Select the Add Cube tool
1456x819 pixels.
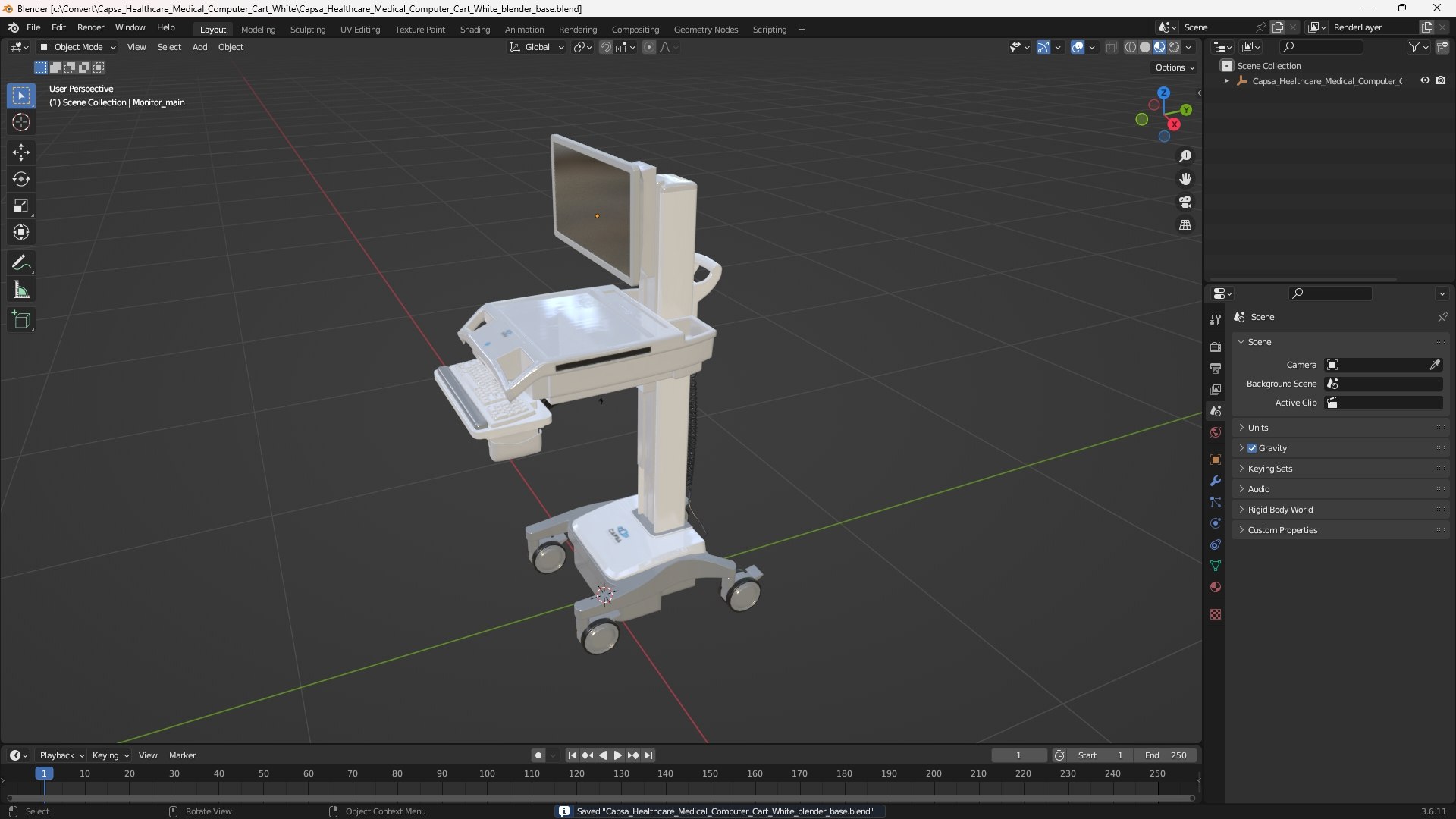coord(21,320)
